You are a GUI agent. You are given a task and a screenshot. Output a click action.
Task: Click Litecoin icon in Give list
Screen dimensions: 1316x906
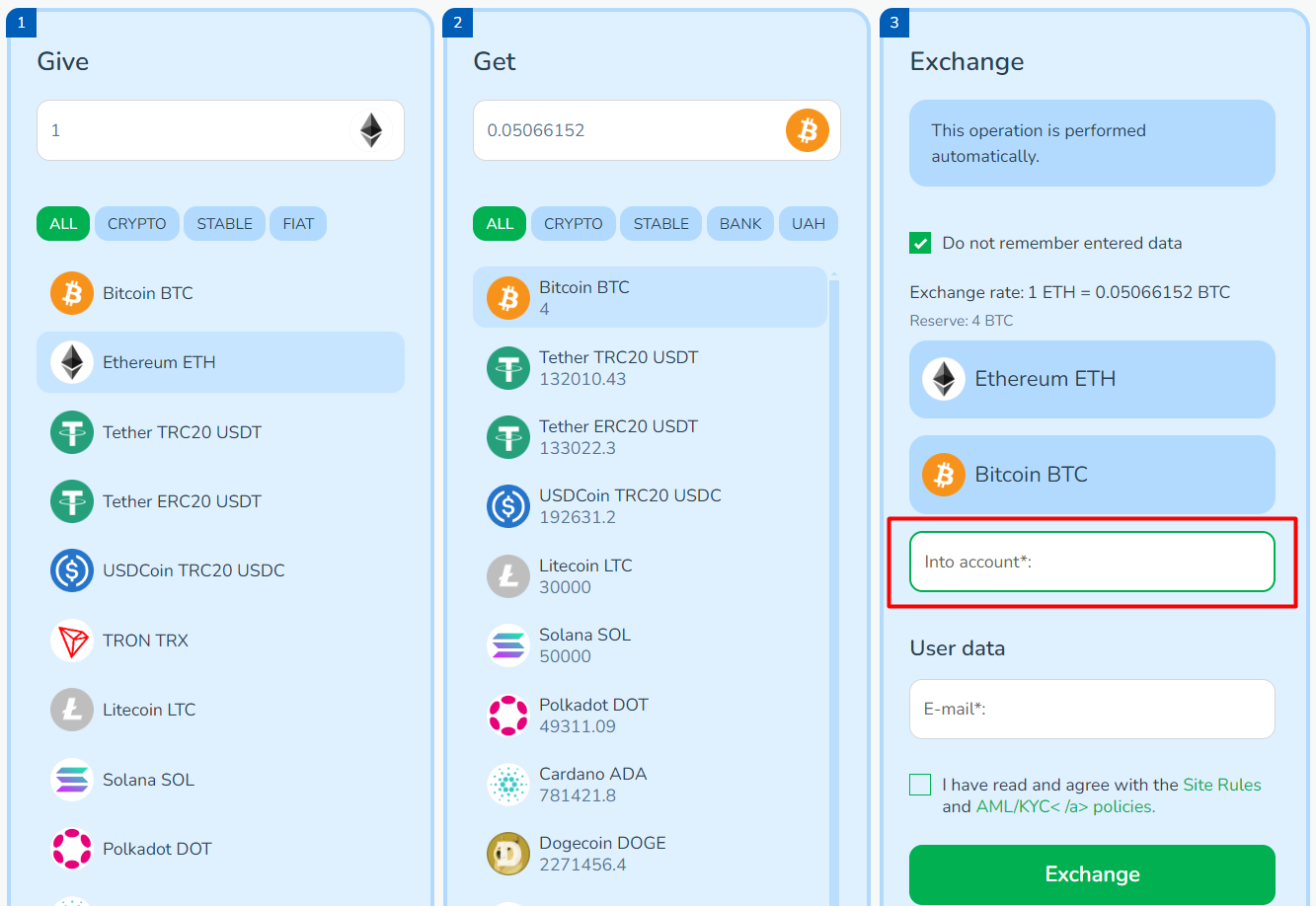pyautogui.click(x=72, y=710)
